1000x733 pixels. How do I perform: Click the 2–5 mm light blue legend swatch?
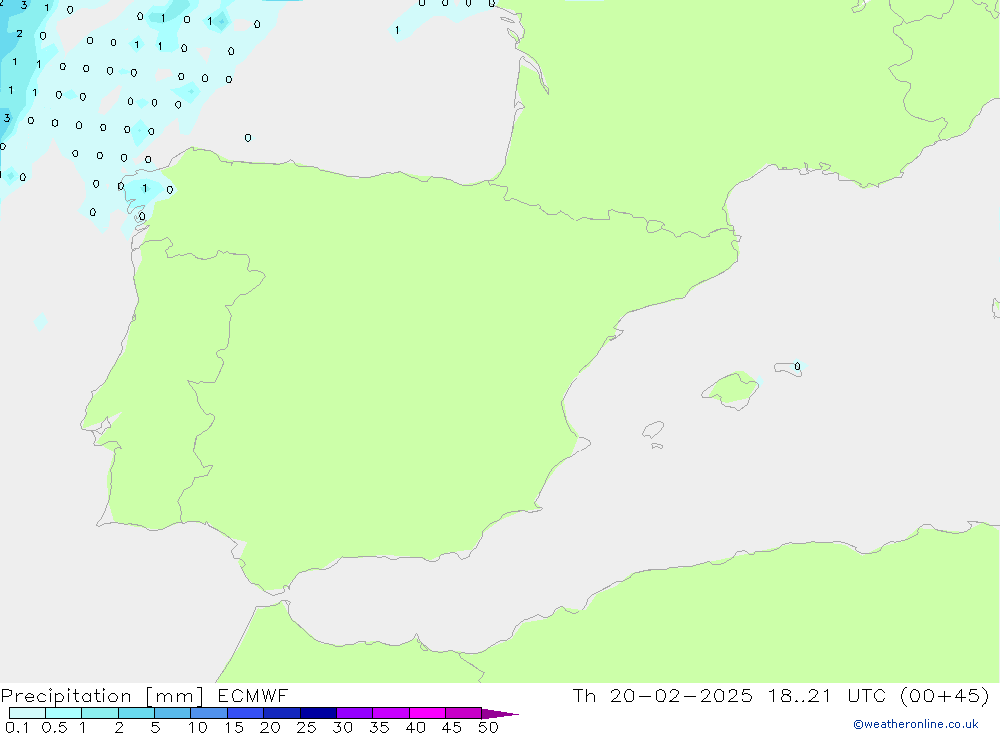136,713
